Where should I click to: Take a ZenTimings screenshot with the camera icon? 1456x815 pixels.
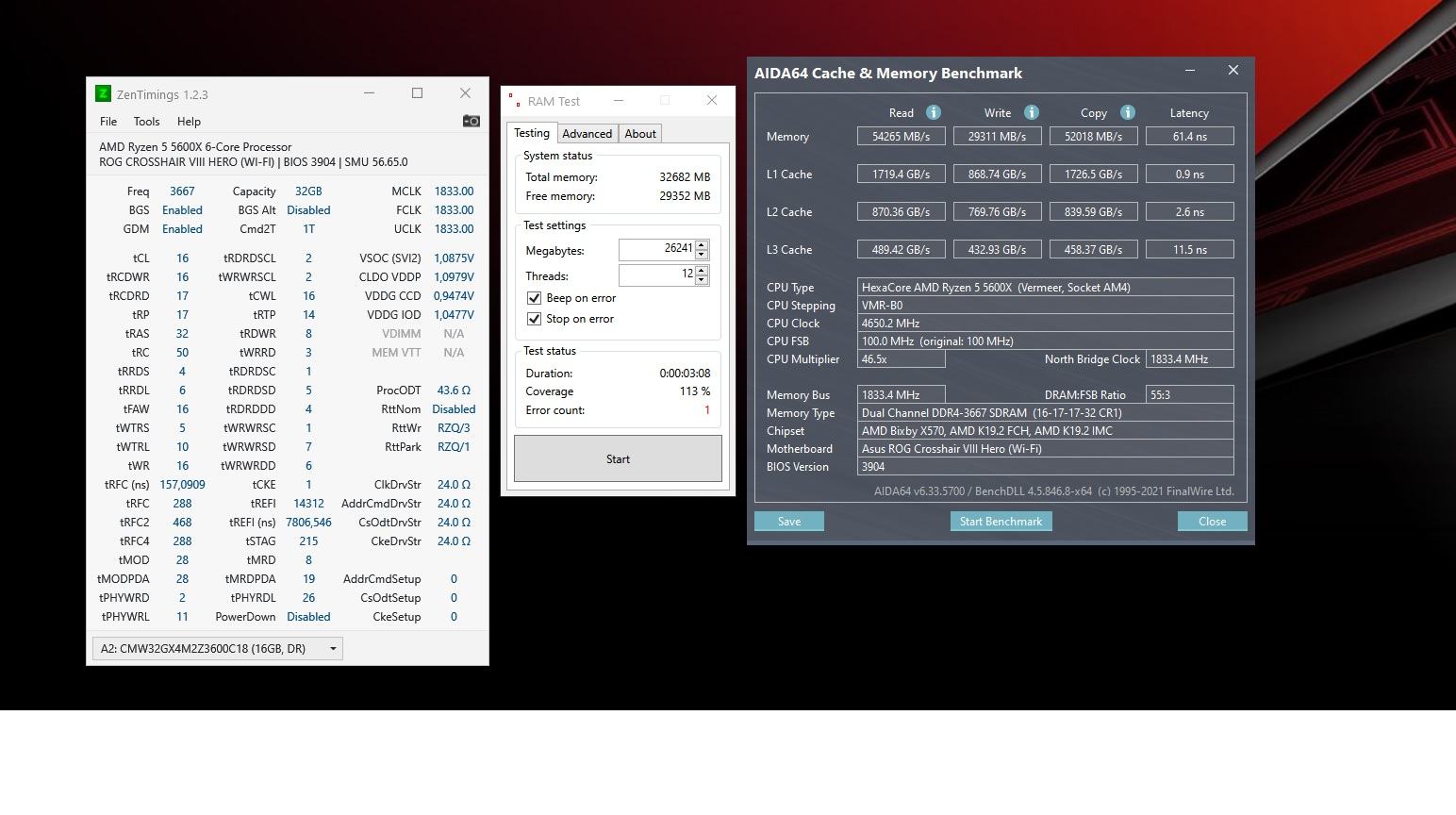[x=472, y=121]
